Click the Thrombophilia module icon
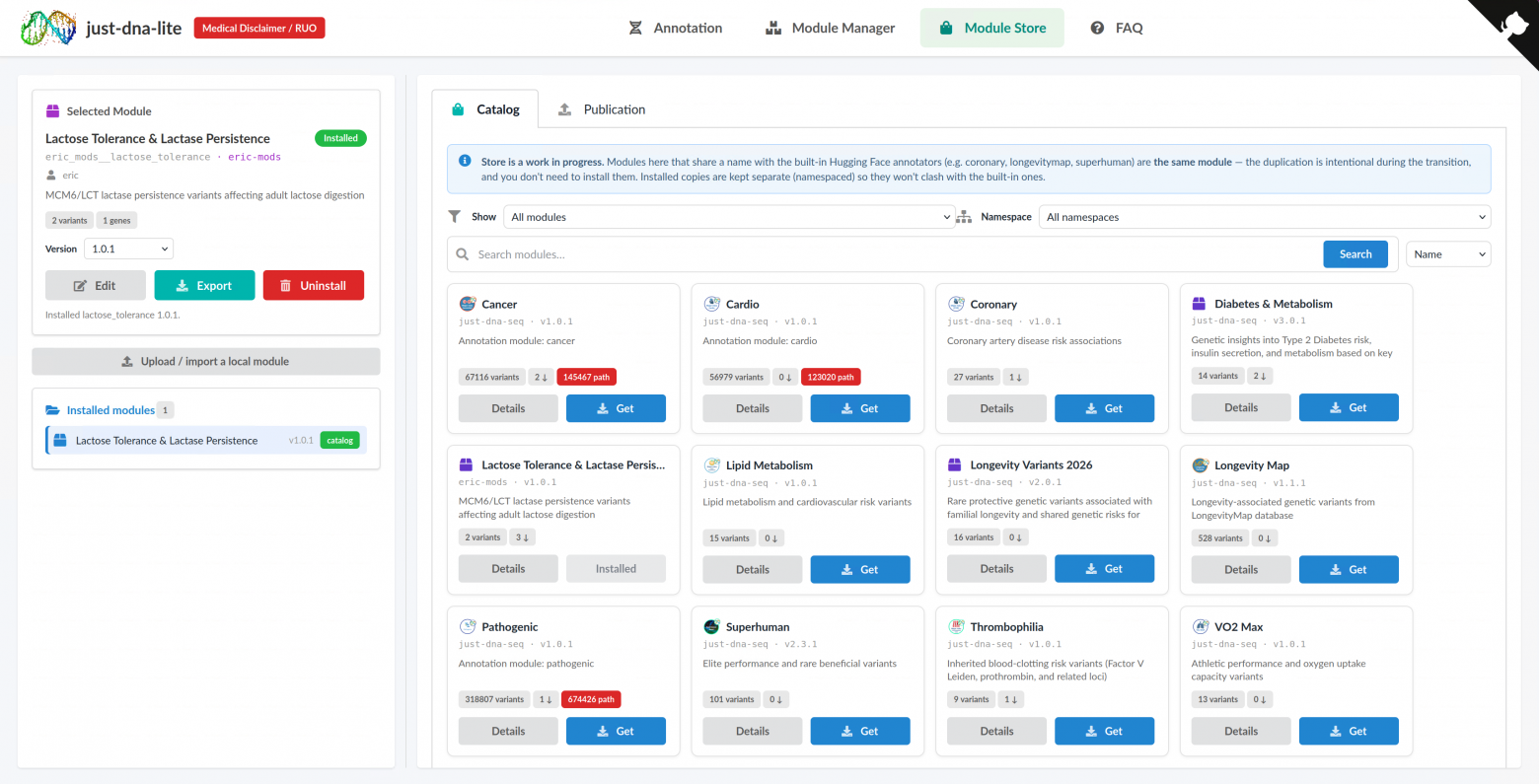Screen dimensions: 1539x784 pyautogui.click(x=956, y=626)
